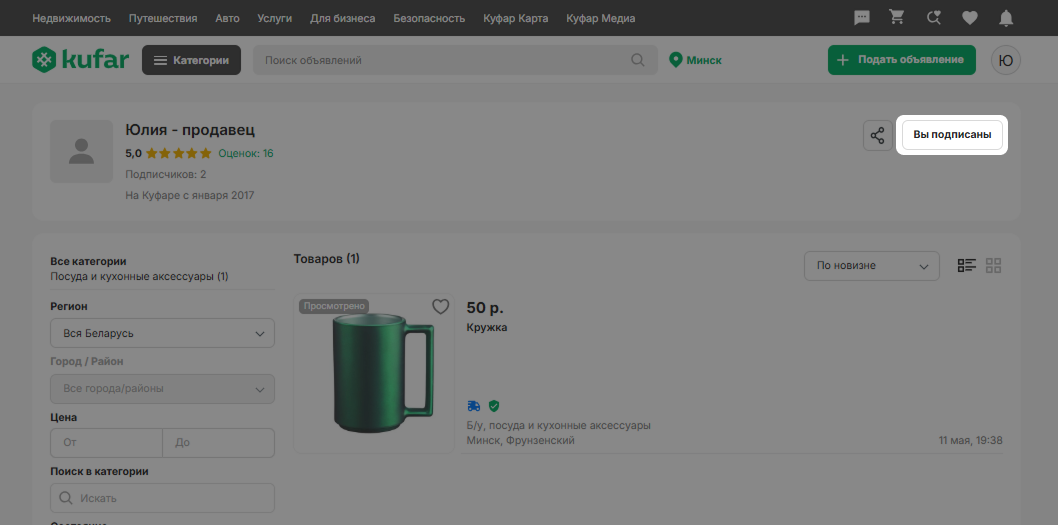Open Безопасность in top menu
1058x525 pixels.
429,18
